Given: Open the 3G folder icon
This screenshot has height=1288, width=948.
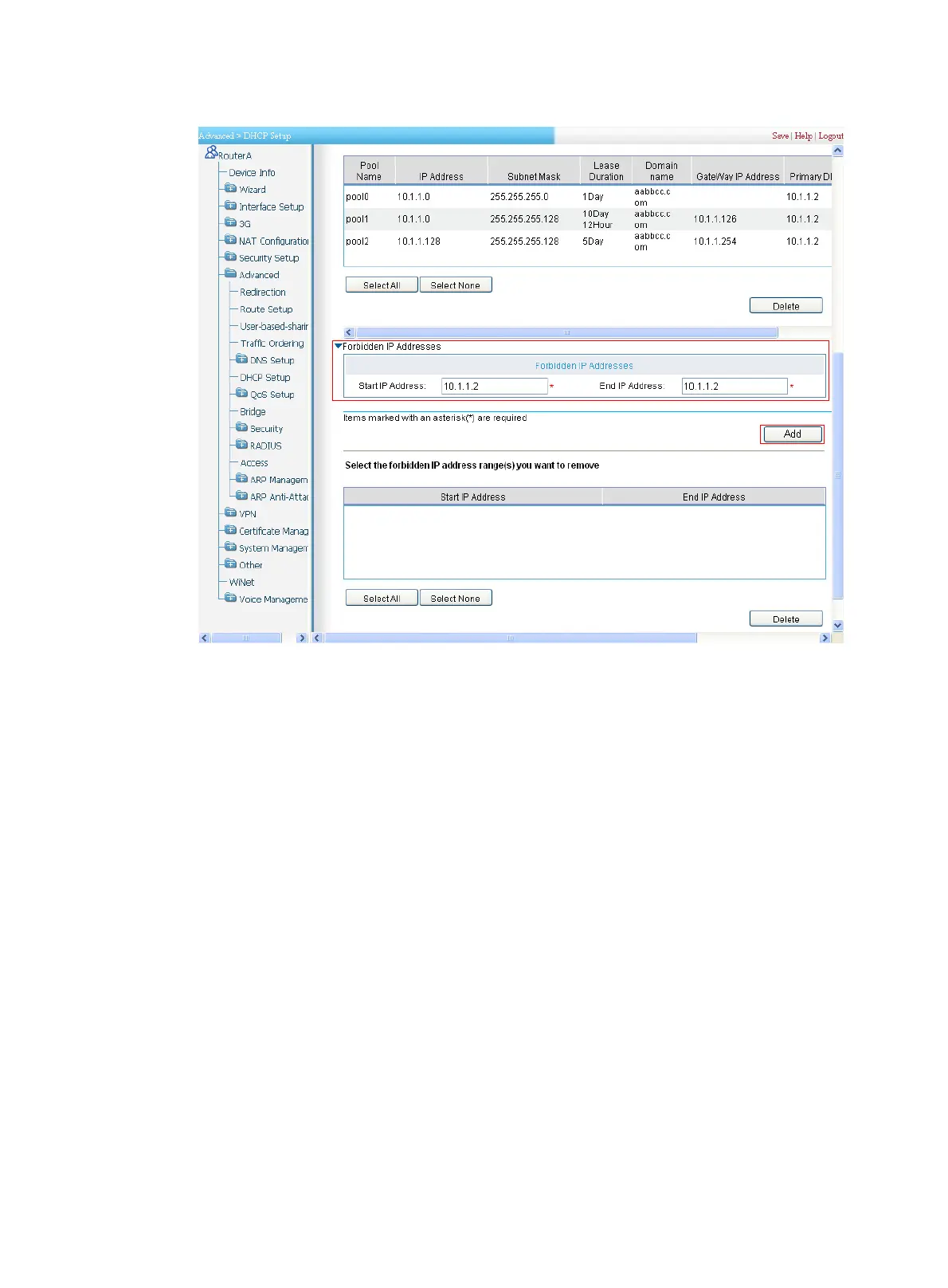Looking at the screenshot, I should pos(231,222).
